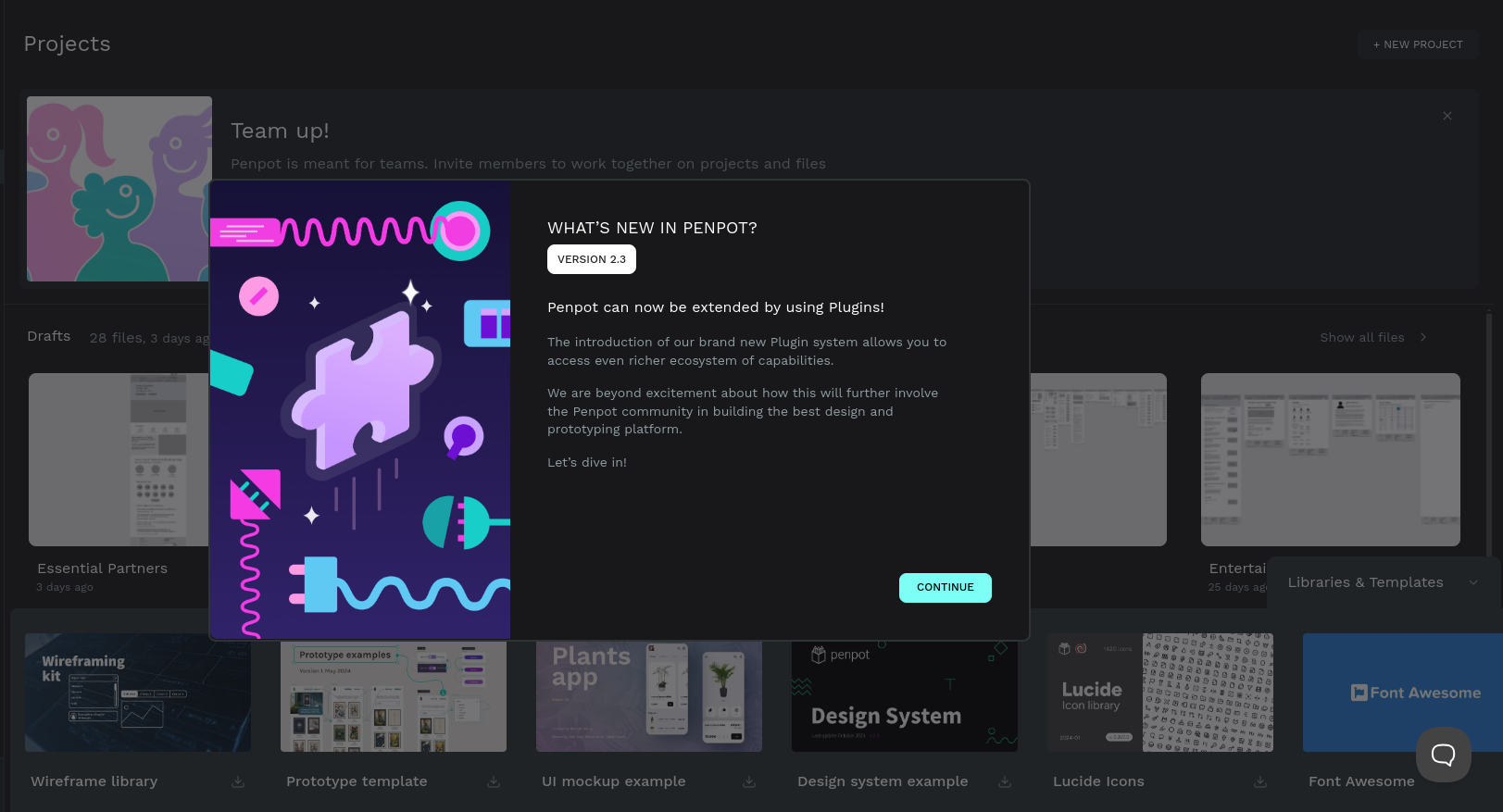
Task: Open the Lucide Icon library thumbnail
Action: (1160, 693)
